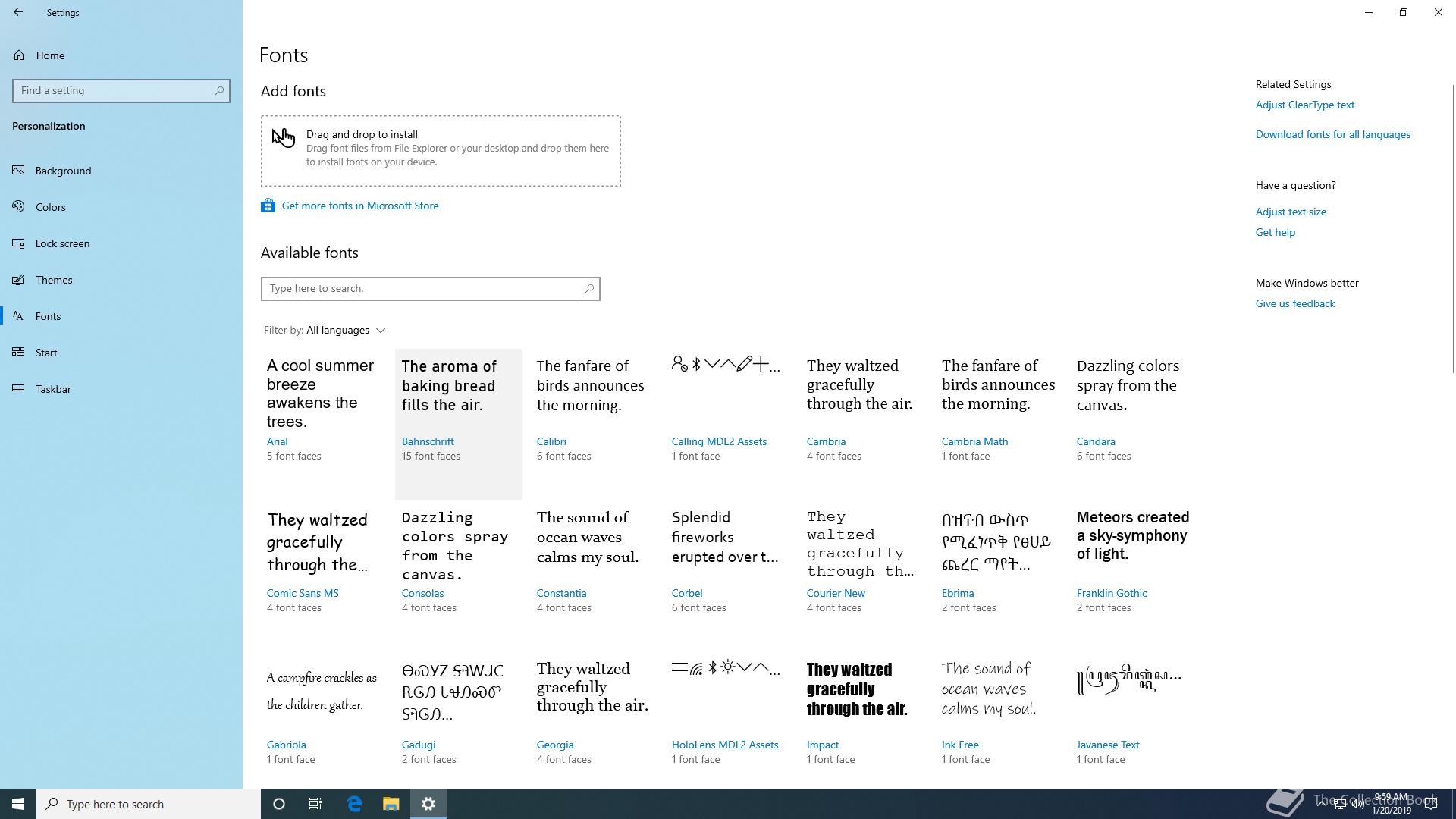Click the Microsoft Store bag icon

coord(268,206)
